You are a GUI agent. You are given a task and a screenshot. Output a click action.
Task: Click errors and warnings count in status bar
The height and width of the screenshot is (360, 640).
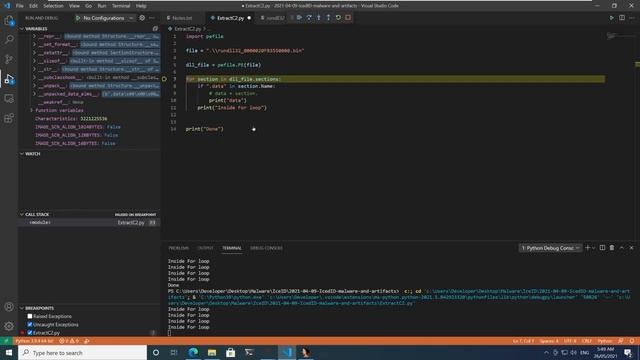pos(69,341)
